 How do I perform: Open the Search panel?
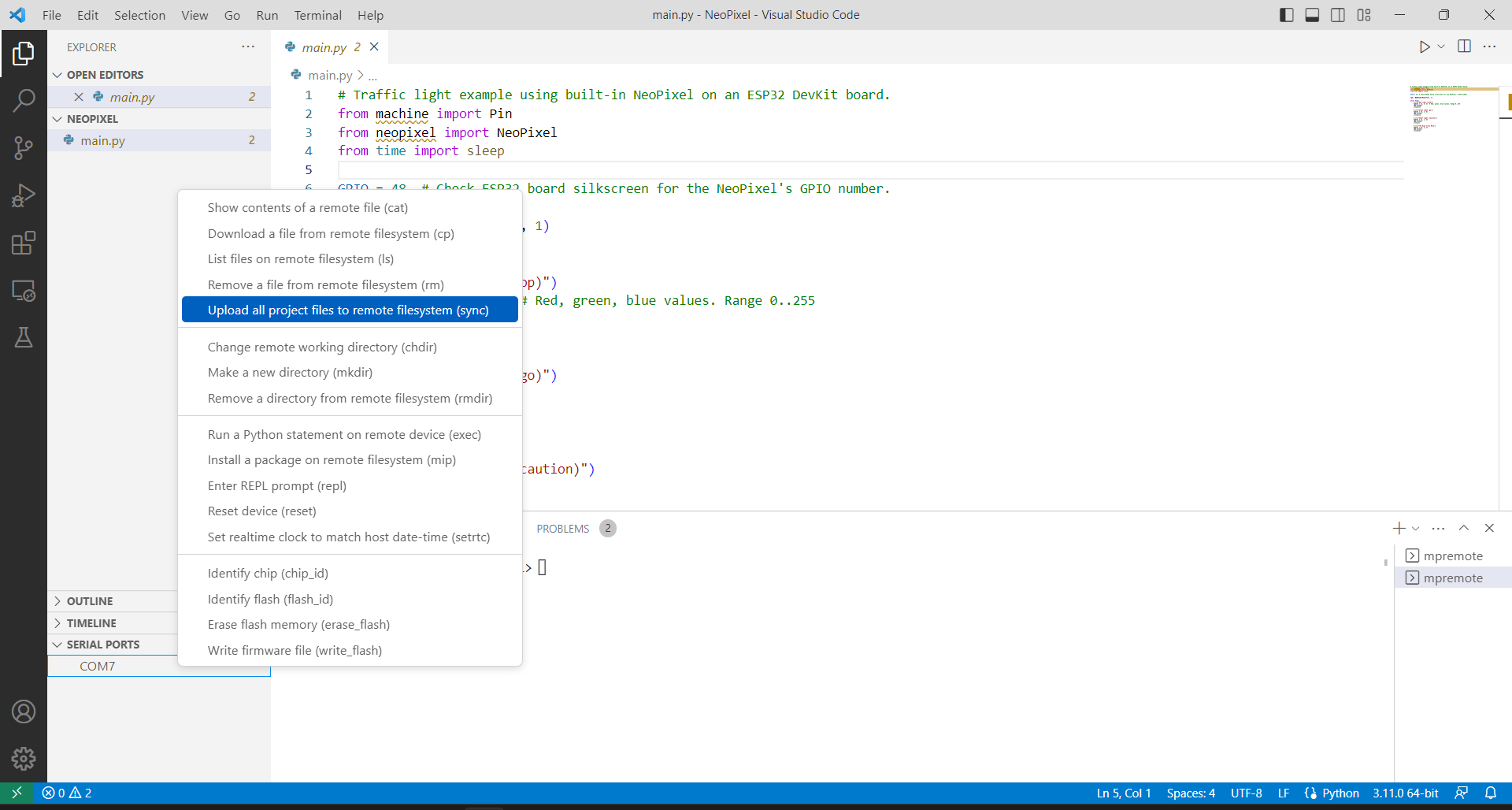pos(24,101)
